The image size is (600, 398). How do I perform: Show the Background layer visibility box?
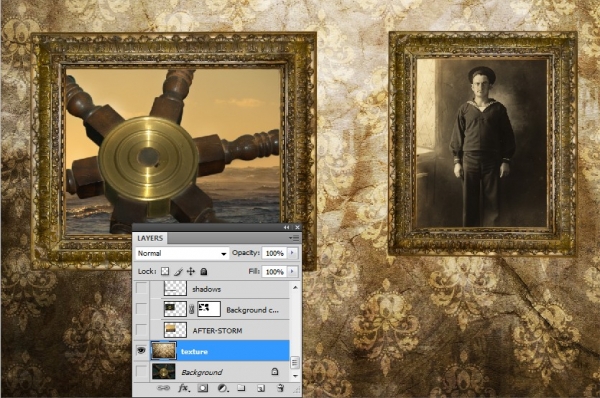pyautogui.click(x=141, y=371)
